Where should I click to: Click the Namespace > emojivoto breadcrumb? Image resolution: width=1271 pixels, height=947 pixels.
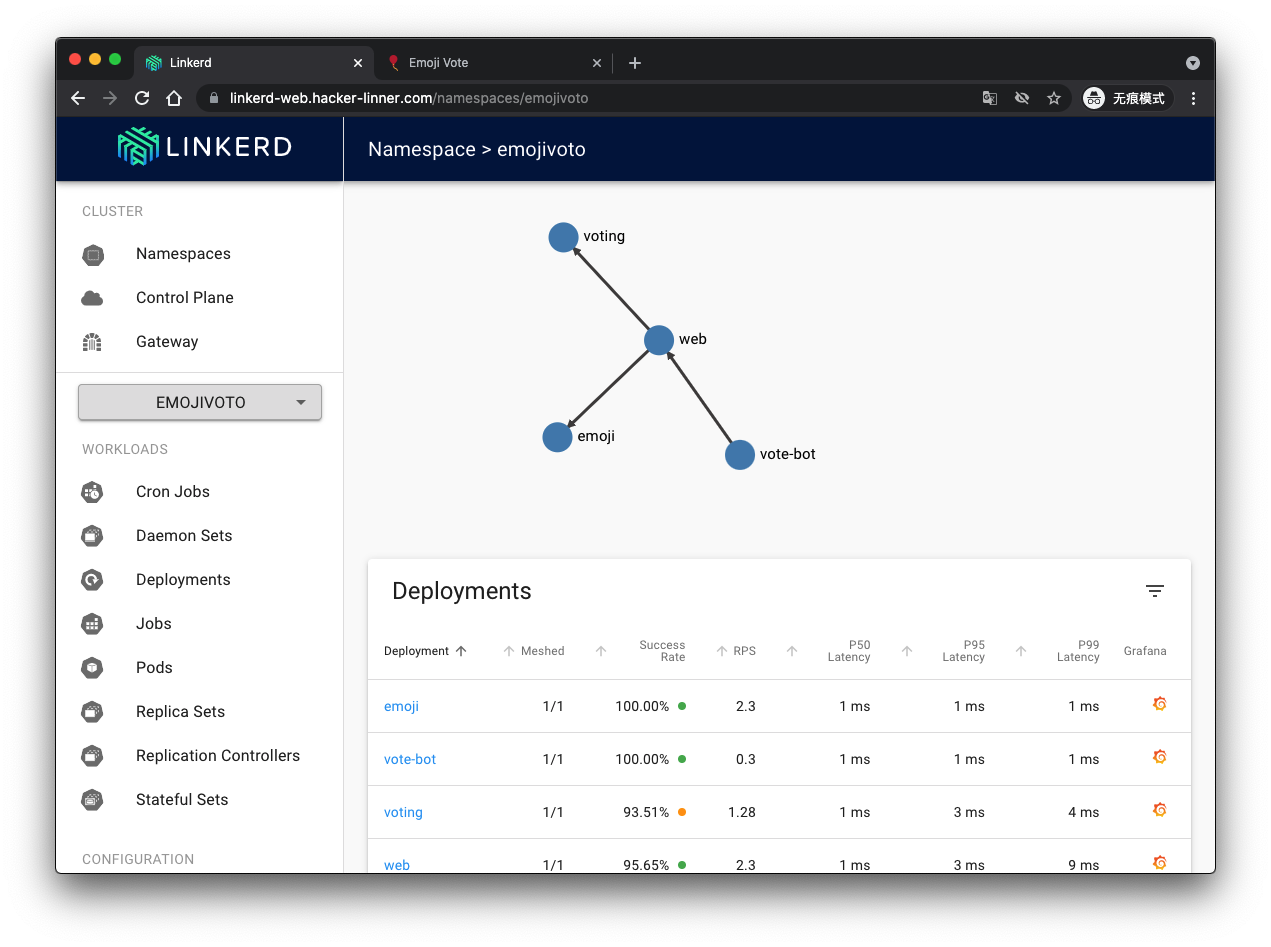point(477,149)
